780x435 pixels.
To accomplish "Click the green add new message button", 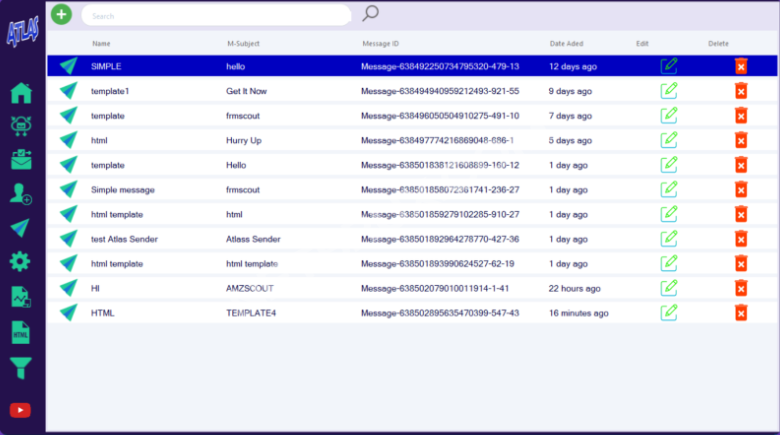I will (x=62, y=14).
